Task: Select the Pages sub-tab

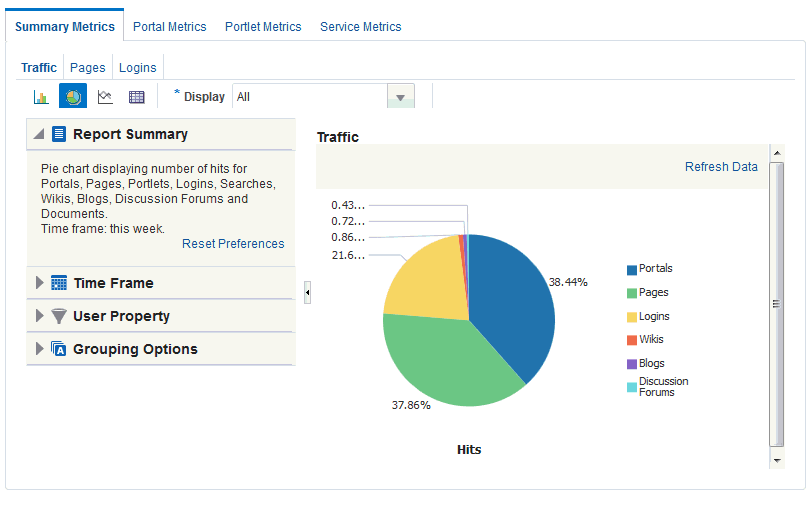Action: coord(88,68)
